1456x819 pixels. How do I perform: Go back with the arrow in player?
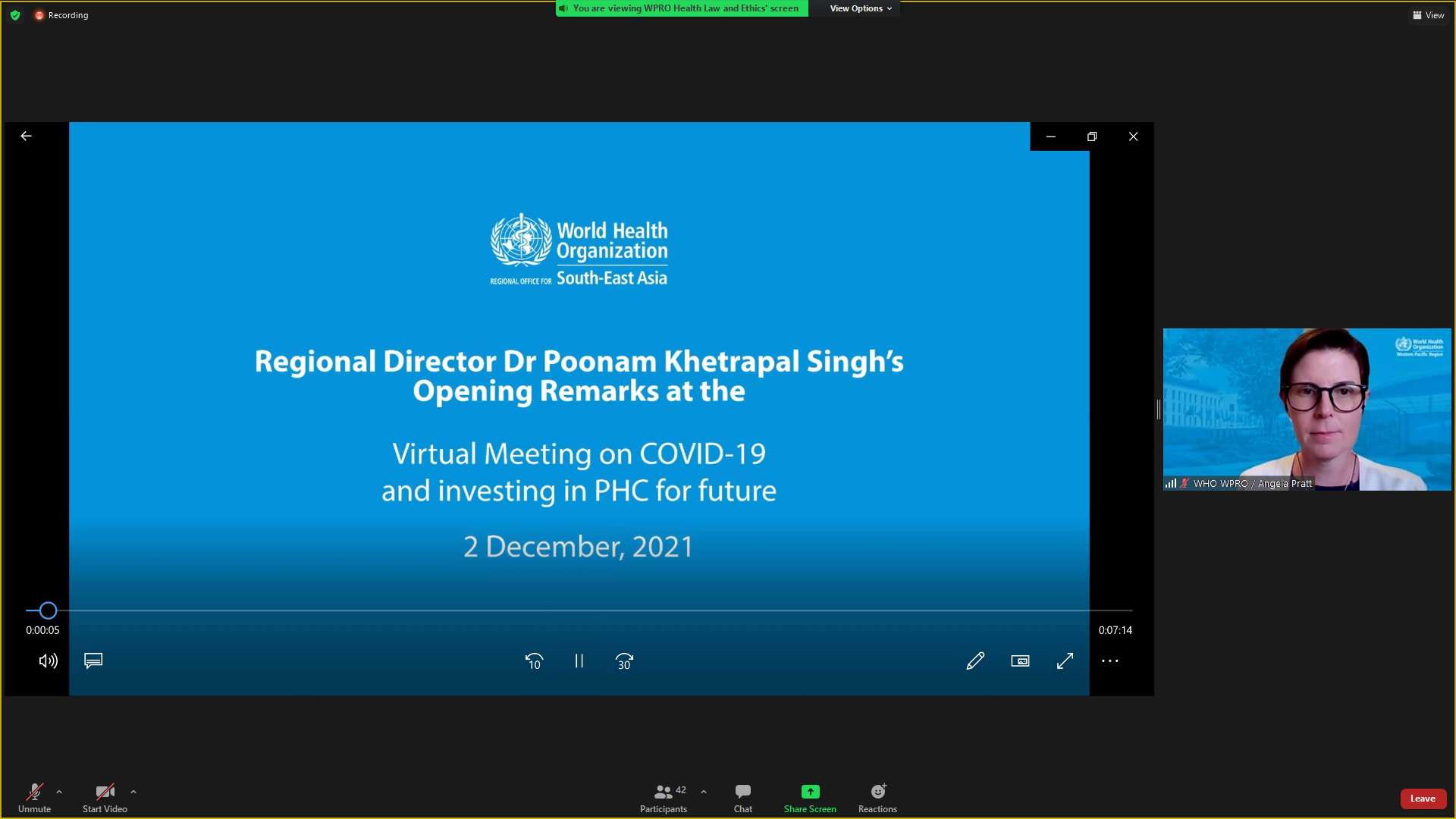coord(26,136)
